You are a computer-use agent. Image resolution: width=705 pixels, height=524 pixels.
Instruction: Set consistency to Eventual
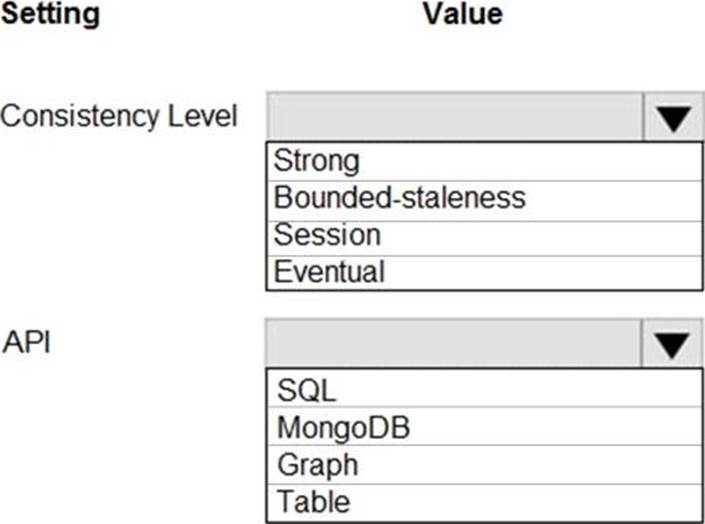(484, 271)
